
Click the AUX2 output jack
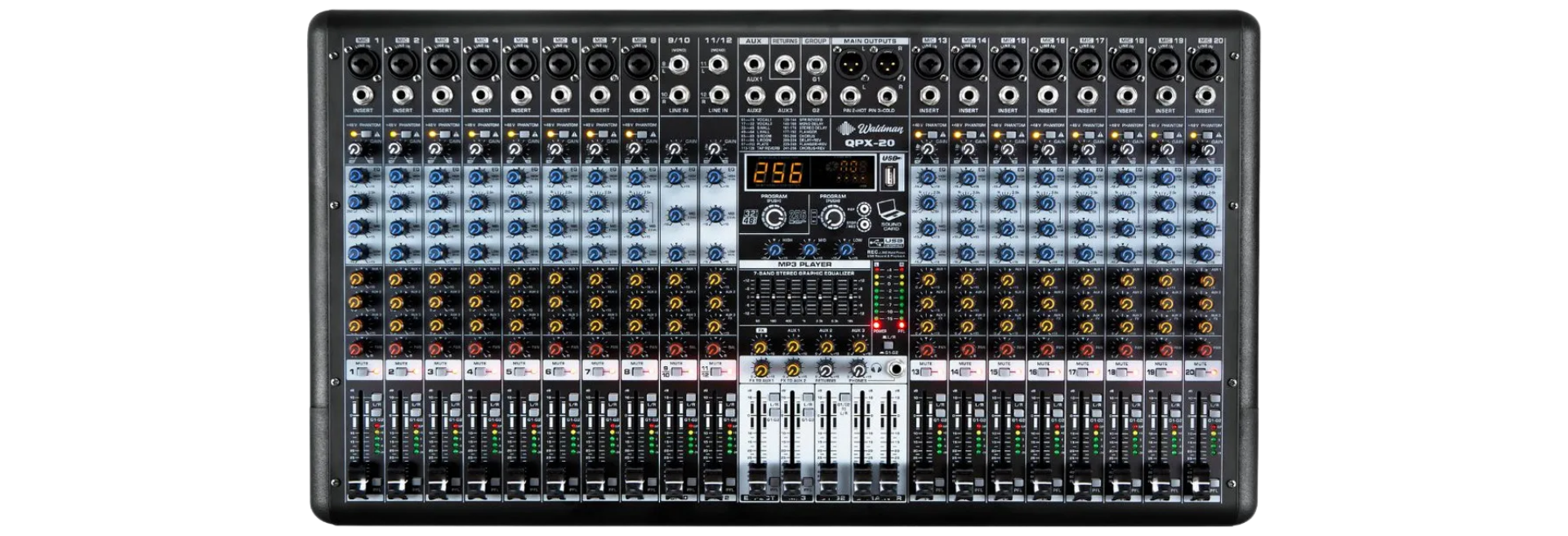point(754,96)
